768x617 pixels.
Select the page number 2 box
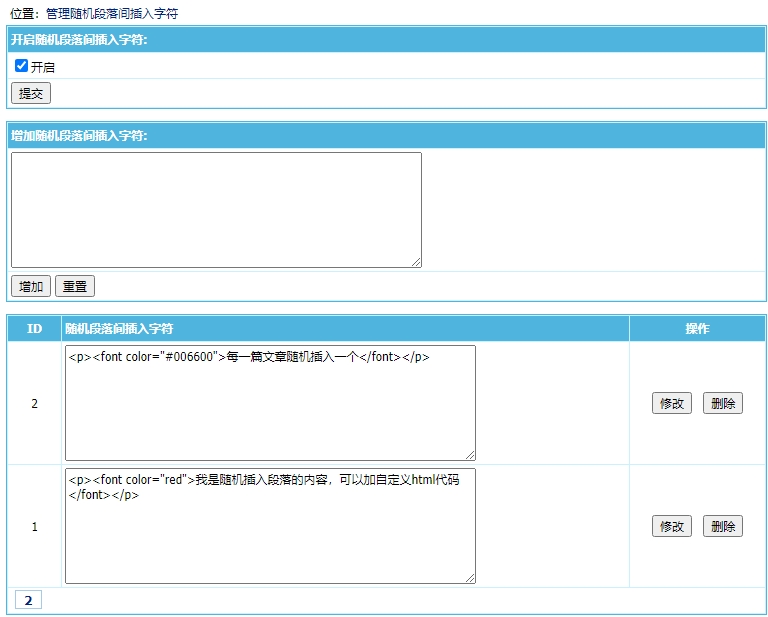[28, 600]
